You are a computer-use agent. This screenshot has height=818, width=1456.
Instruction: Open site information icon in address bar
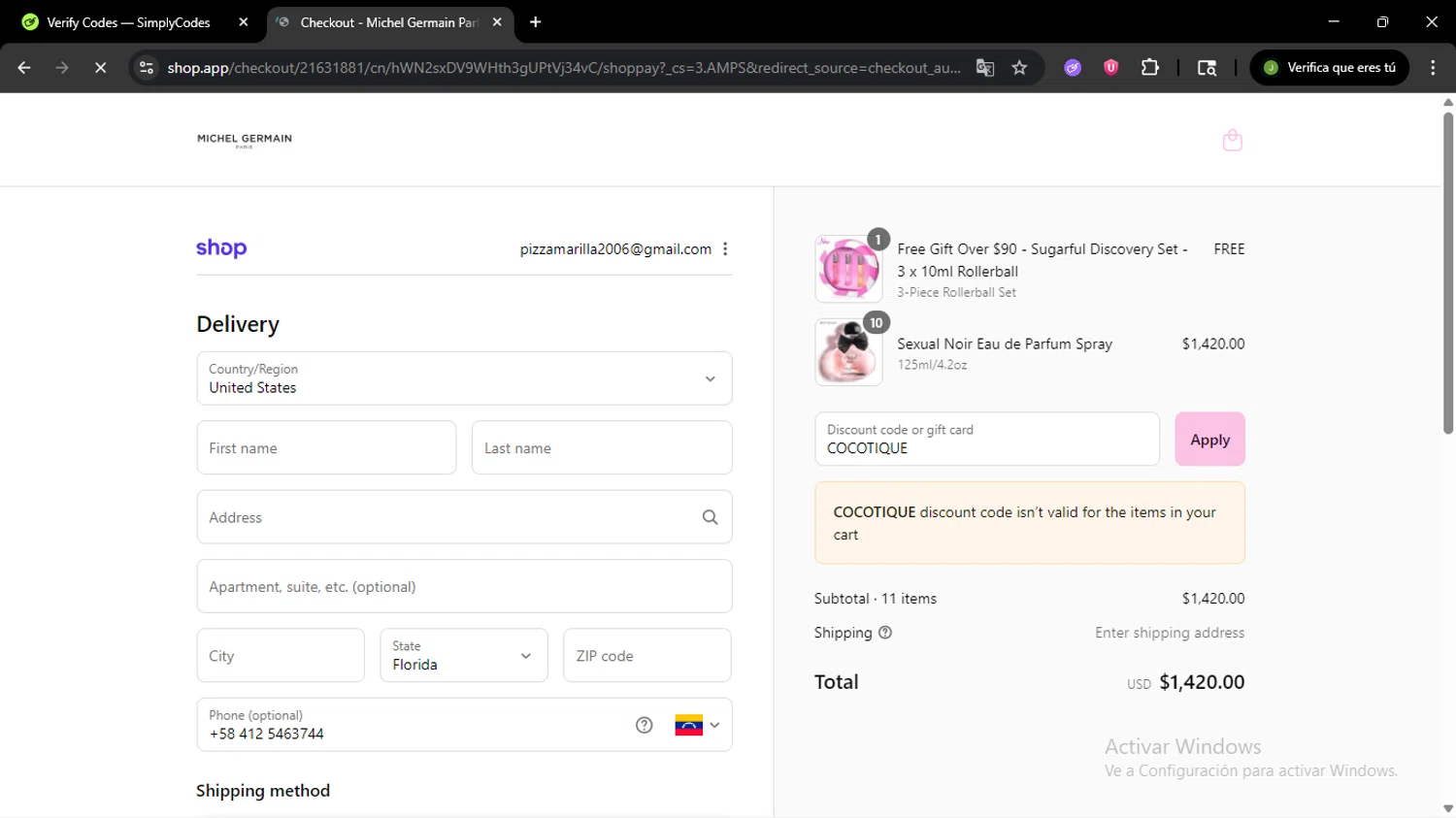point(147,67)
